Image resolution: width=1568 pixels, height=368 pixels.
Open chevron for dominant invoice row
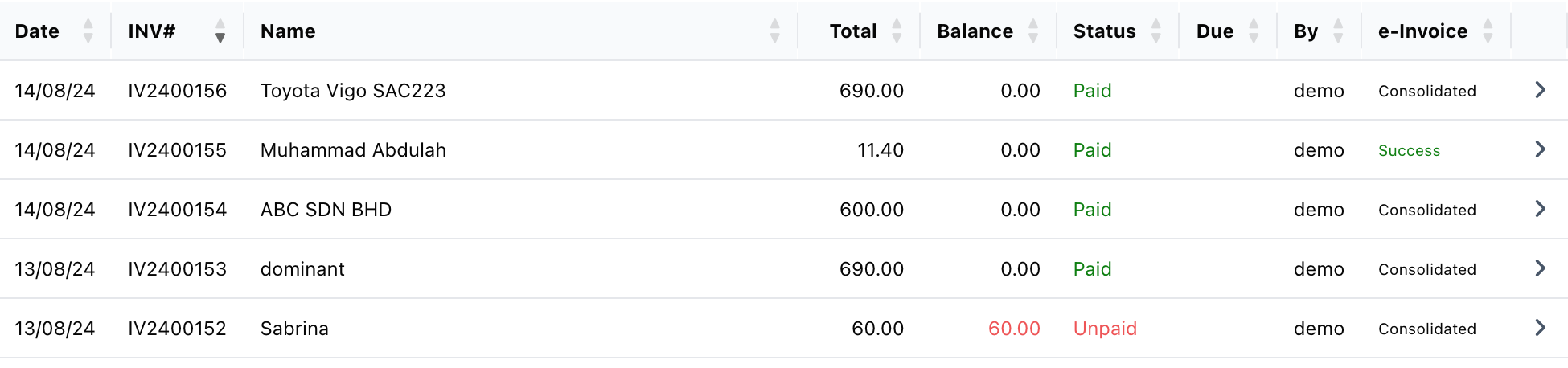(x=1541, y=268)
